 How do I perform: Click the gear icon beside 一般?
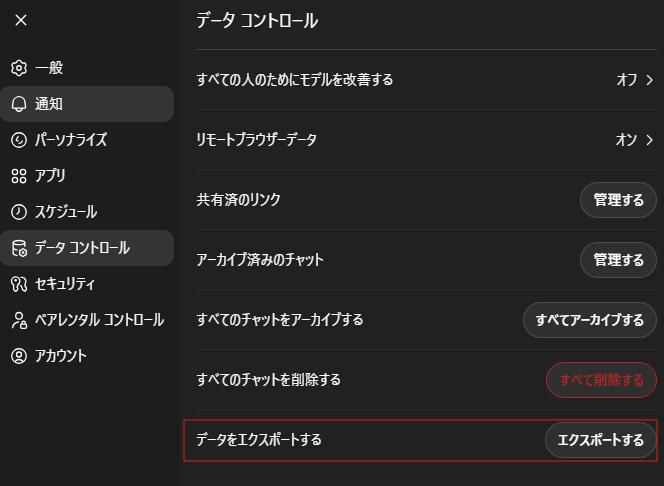(x=18, y=68)
